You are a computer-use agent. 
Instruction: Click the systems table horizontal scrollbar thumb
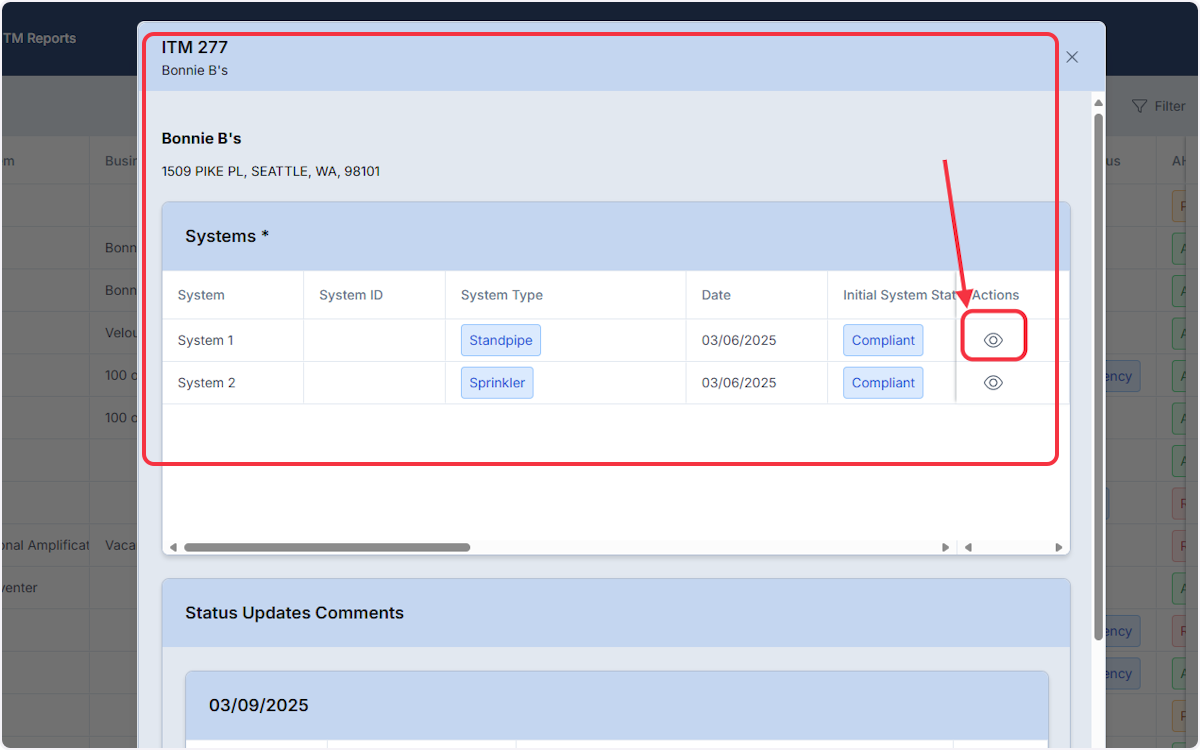point(327,547)
